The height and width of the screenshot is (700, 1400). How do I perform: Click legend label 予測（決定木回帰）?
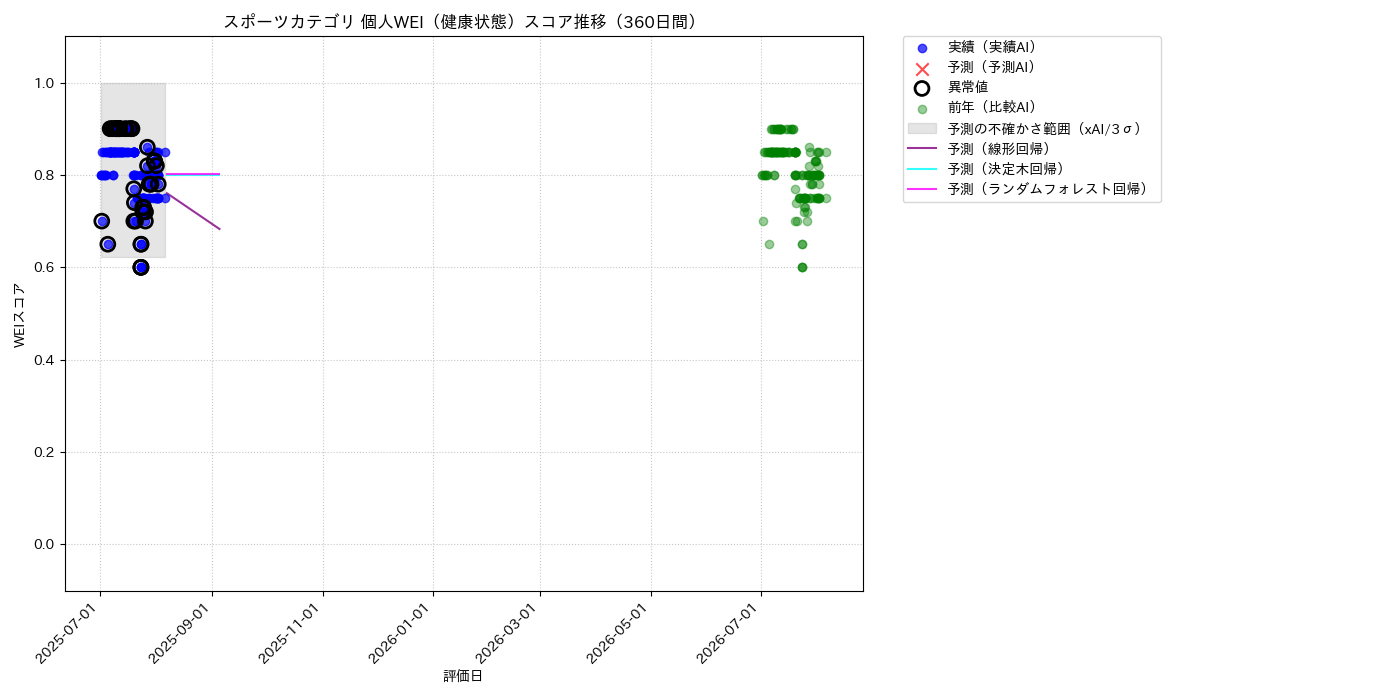pos(1006,168)
